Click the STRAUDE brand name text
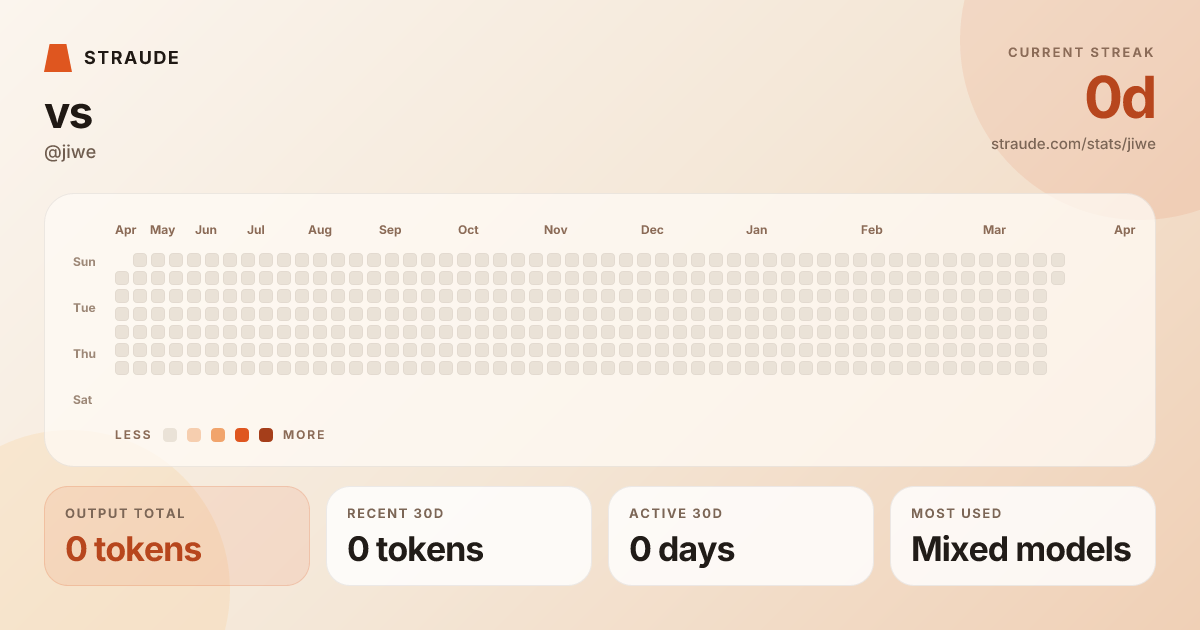This screenshot has width=1200, height=630. (132, 58)
